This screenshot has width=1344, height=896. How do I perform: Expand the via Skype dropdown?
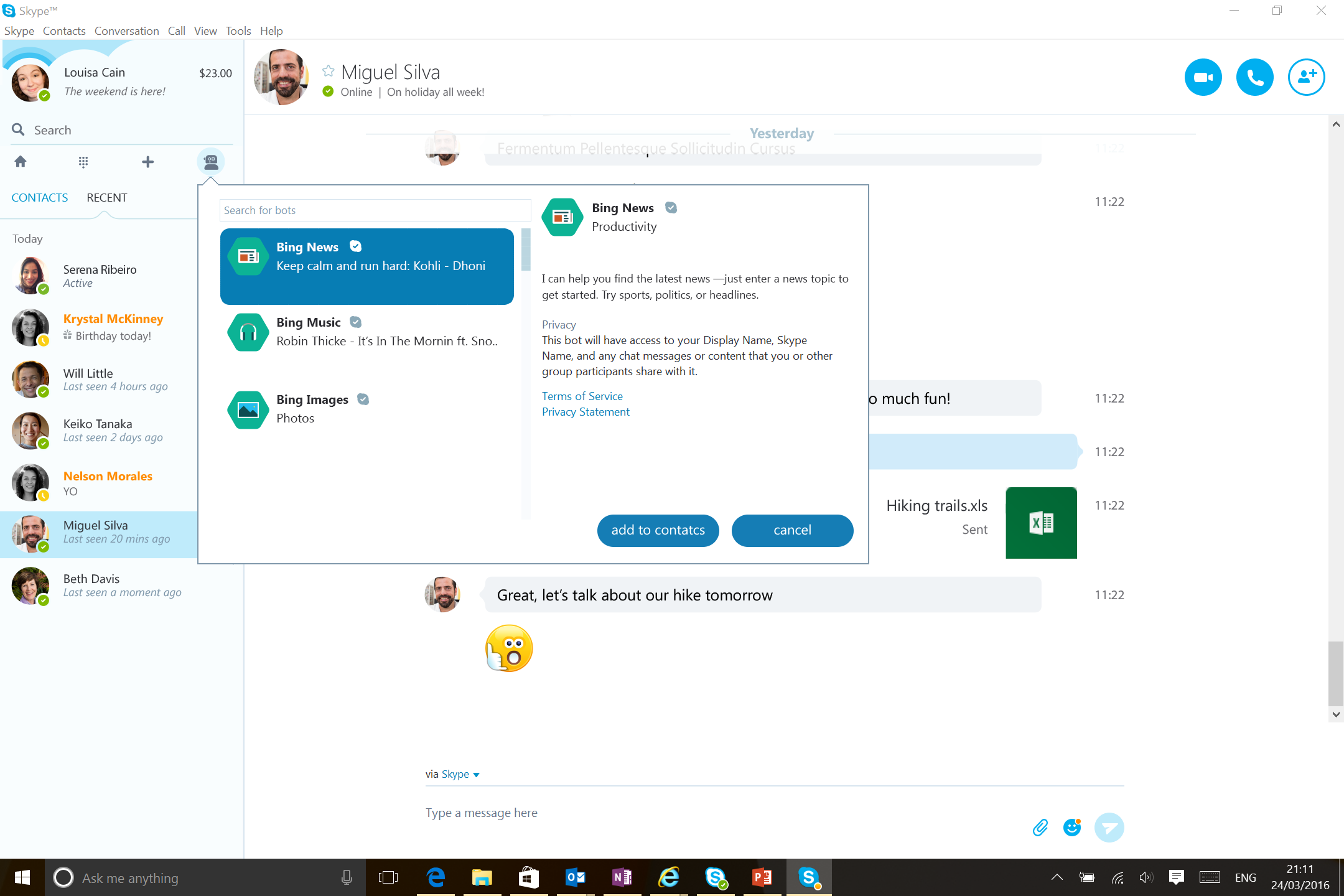[x=476, y=774]
